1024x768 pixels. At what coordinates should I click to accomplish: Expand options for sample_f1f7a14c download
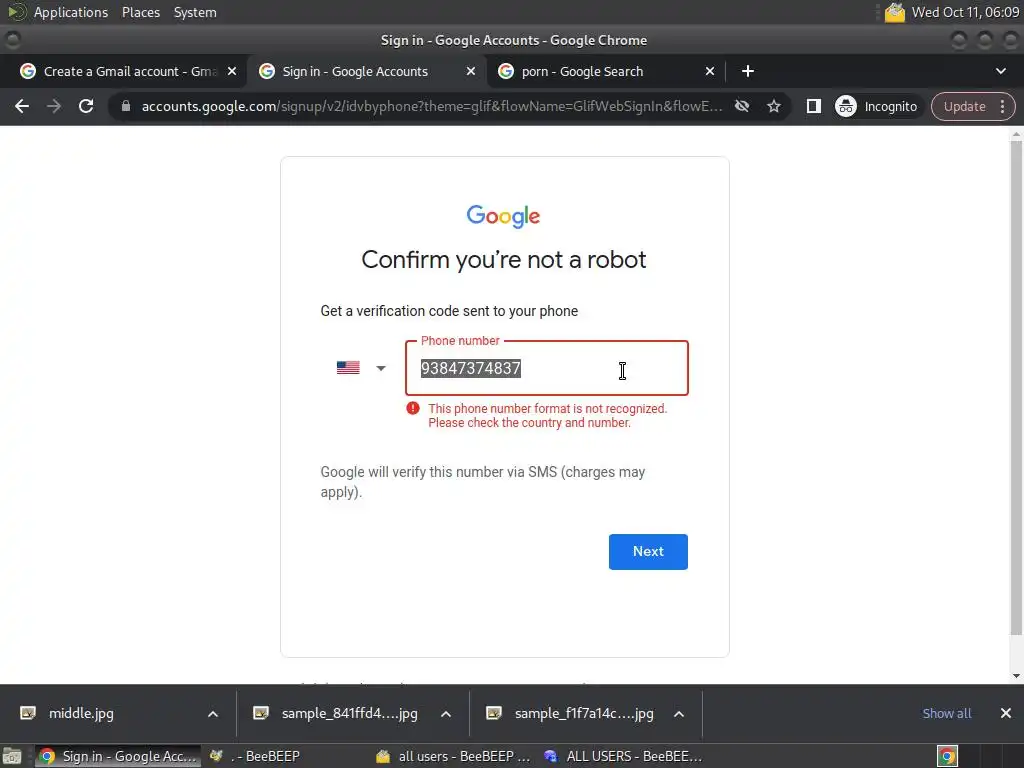pos(679,714)
